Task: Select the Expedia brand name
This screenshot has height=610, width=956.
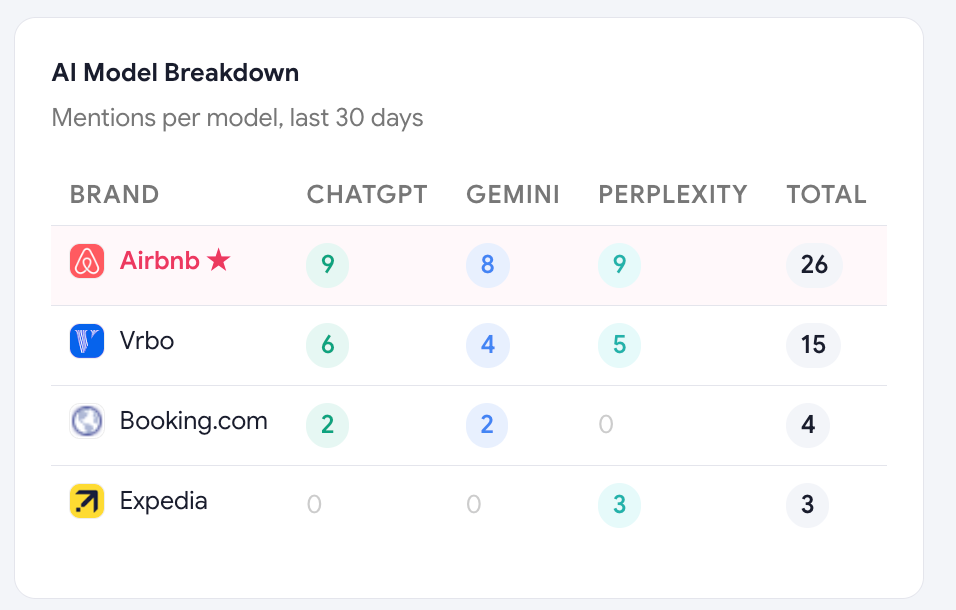Action: coord(163,502)
